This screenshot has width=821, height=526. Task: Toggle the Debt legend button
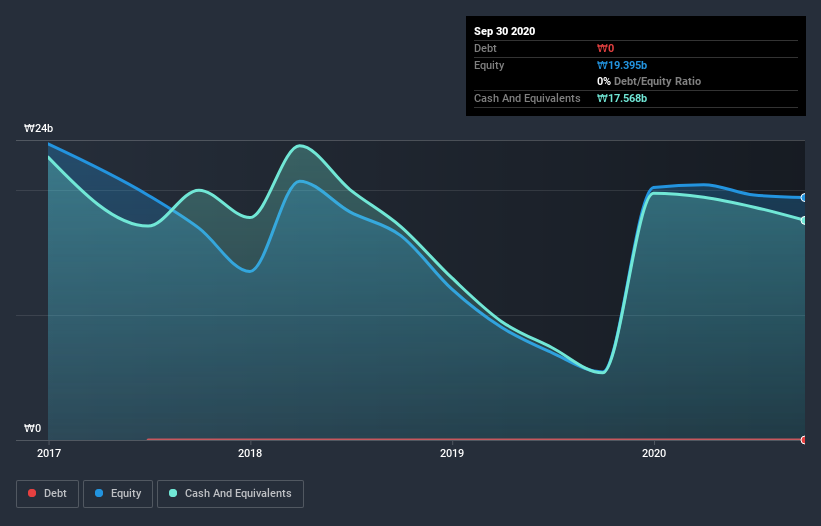pyautogui.click(x=47, y=494)
